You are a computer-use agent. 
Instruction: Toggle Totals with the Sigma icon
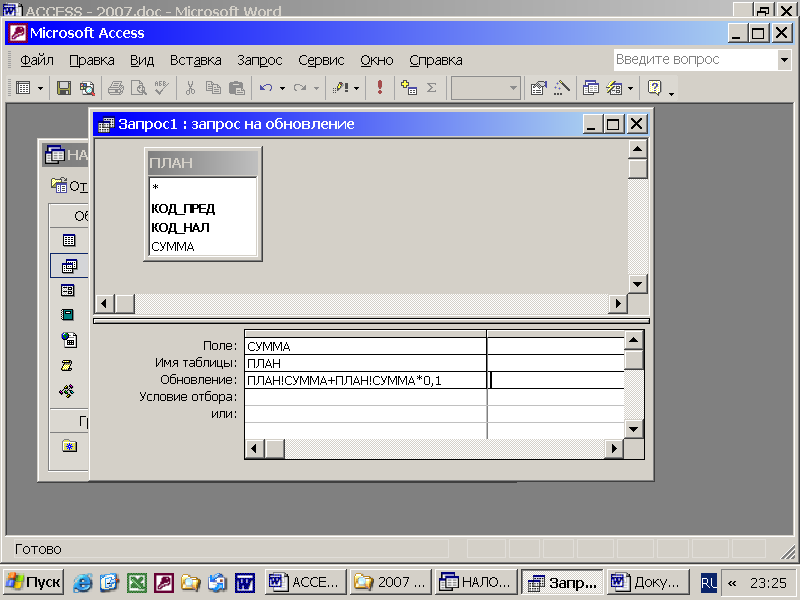pyautogui.click(x=432, y=88)
